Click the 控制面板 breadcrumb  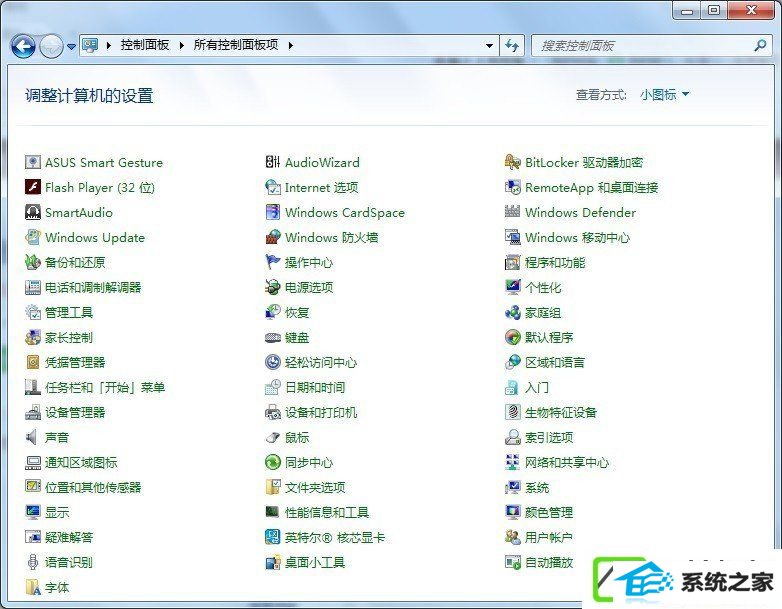(145, 45)
